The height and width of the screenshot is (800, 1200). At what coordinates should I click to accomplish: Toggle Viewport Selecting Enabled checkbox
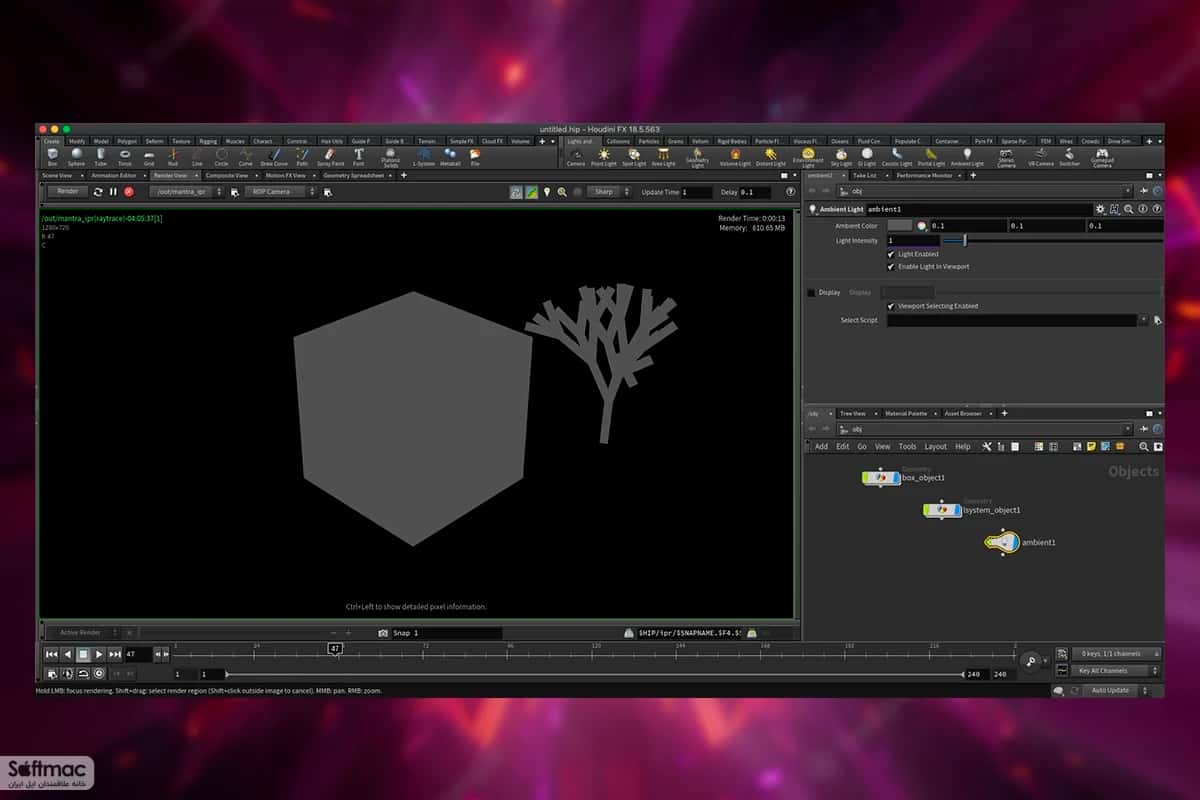[x=891, y=306]
